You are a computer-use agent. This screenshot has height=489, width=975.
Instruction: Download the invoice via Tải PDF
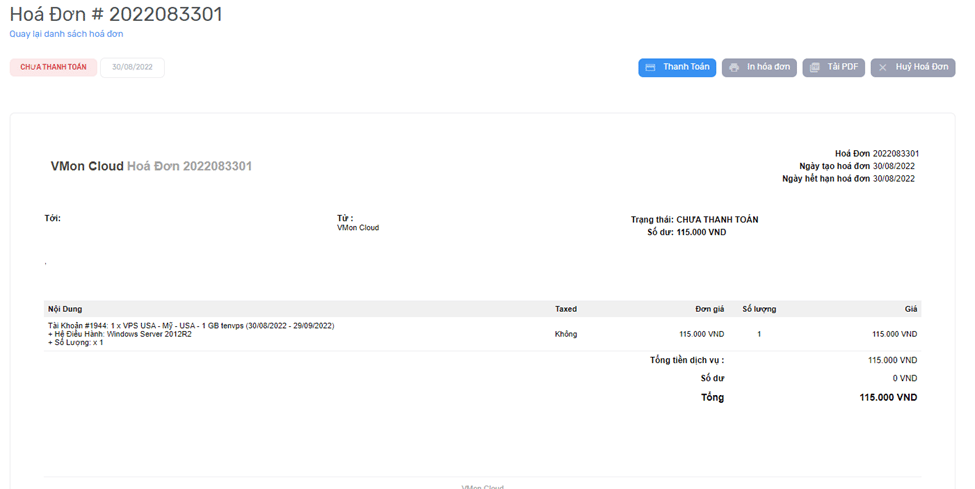(x=834, y=68)
